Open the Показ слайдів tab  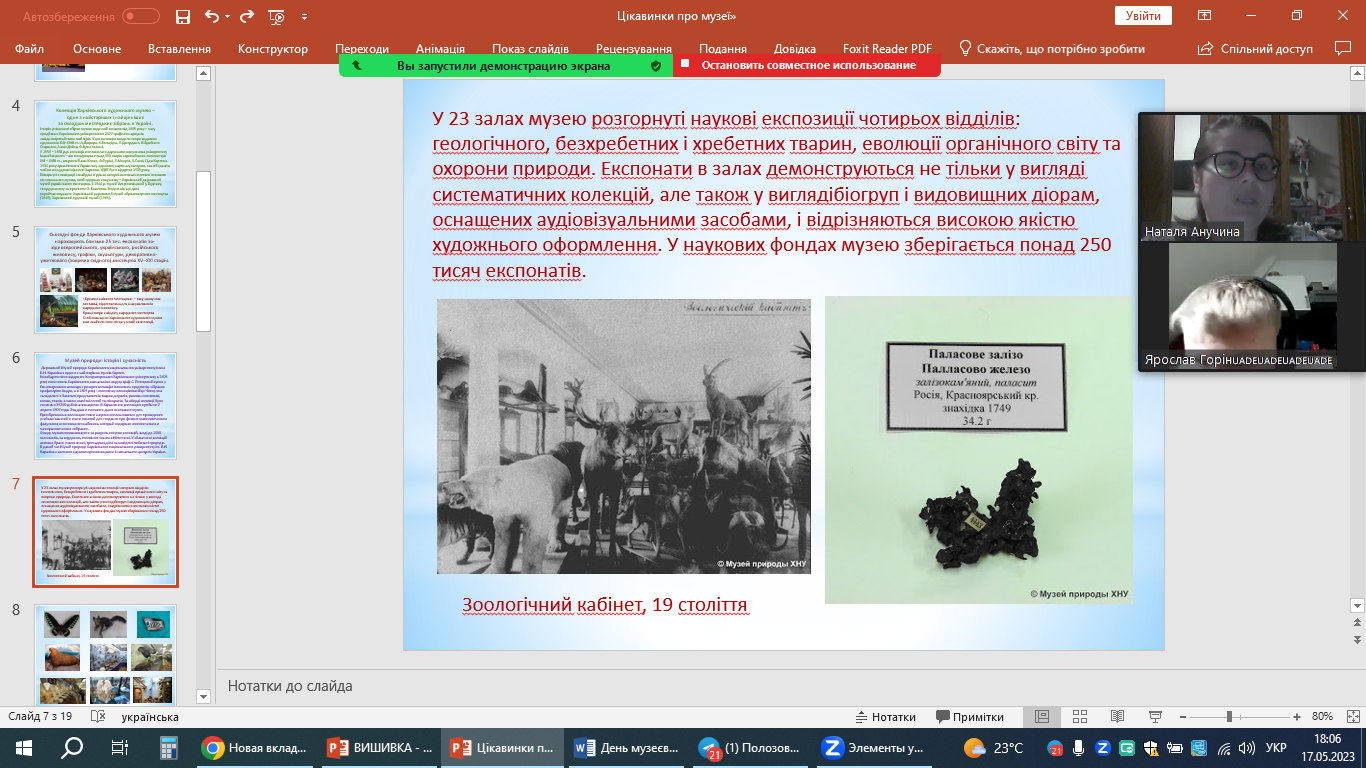pyautogui.click(x=530, y=49)
